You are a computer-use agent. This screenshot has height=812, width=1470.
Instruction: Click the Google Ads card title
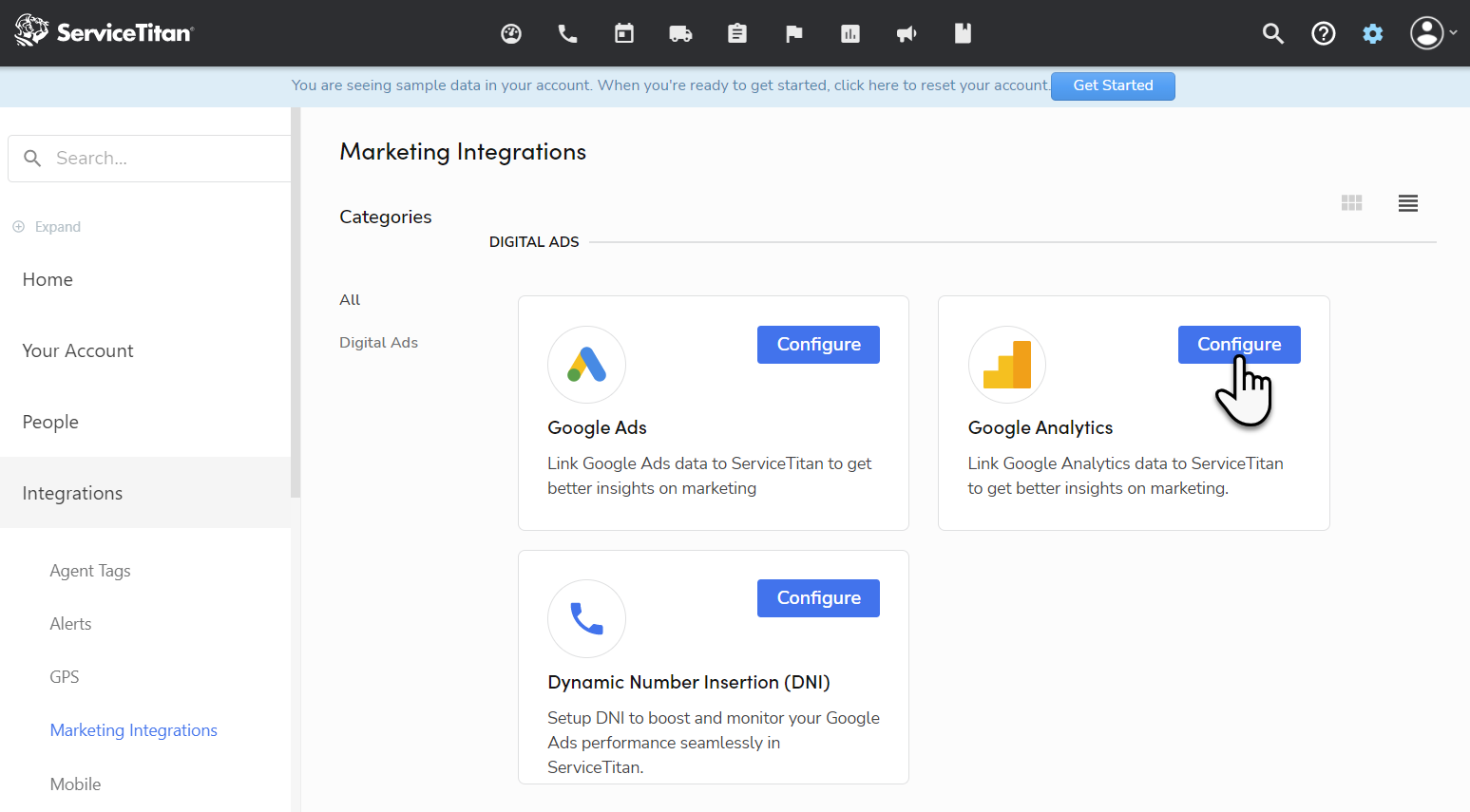click(597, 428)
